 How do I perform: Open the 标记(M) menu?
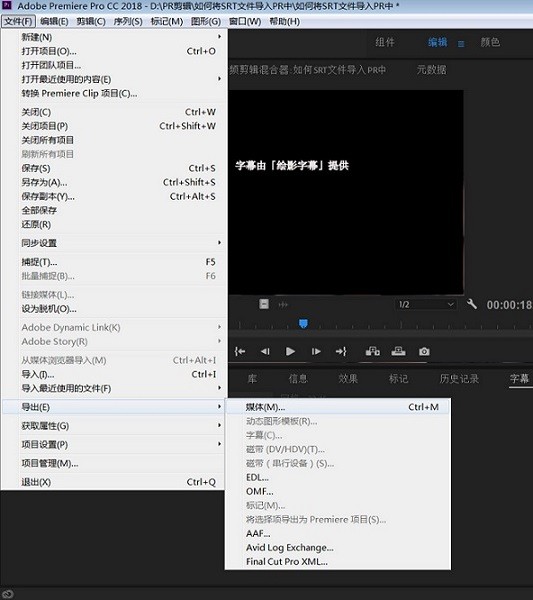[x=167, y=21]
